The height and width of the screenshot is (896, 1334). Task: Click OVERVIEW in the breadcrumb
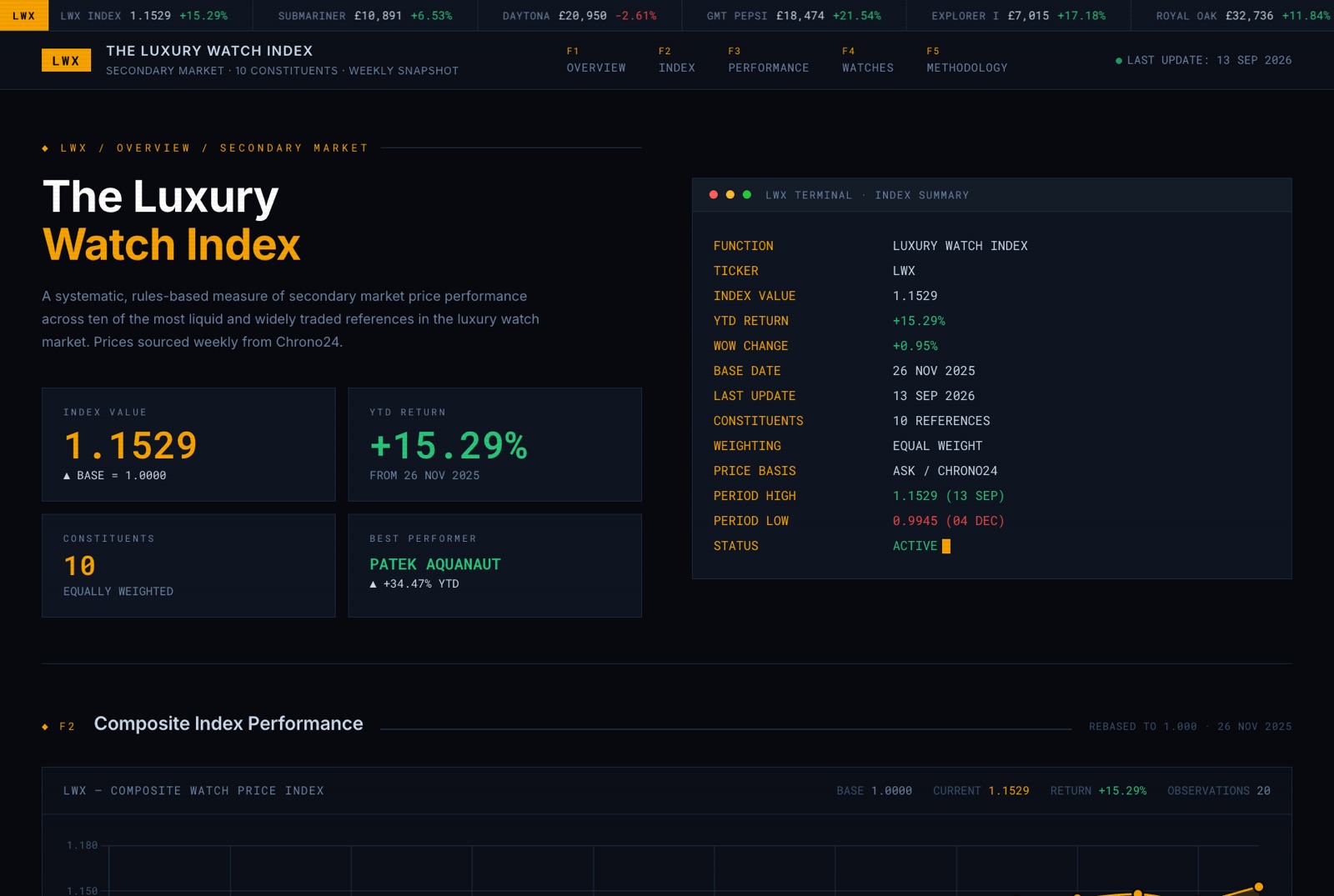click(x=153, y=148)
